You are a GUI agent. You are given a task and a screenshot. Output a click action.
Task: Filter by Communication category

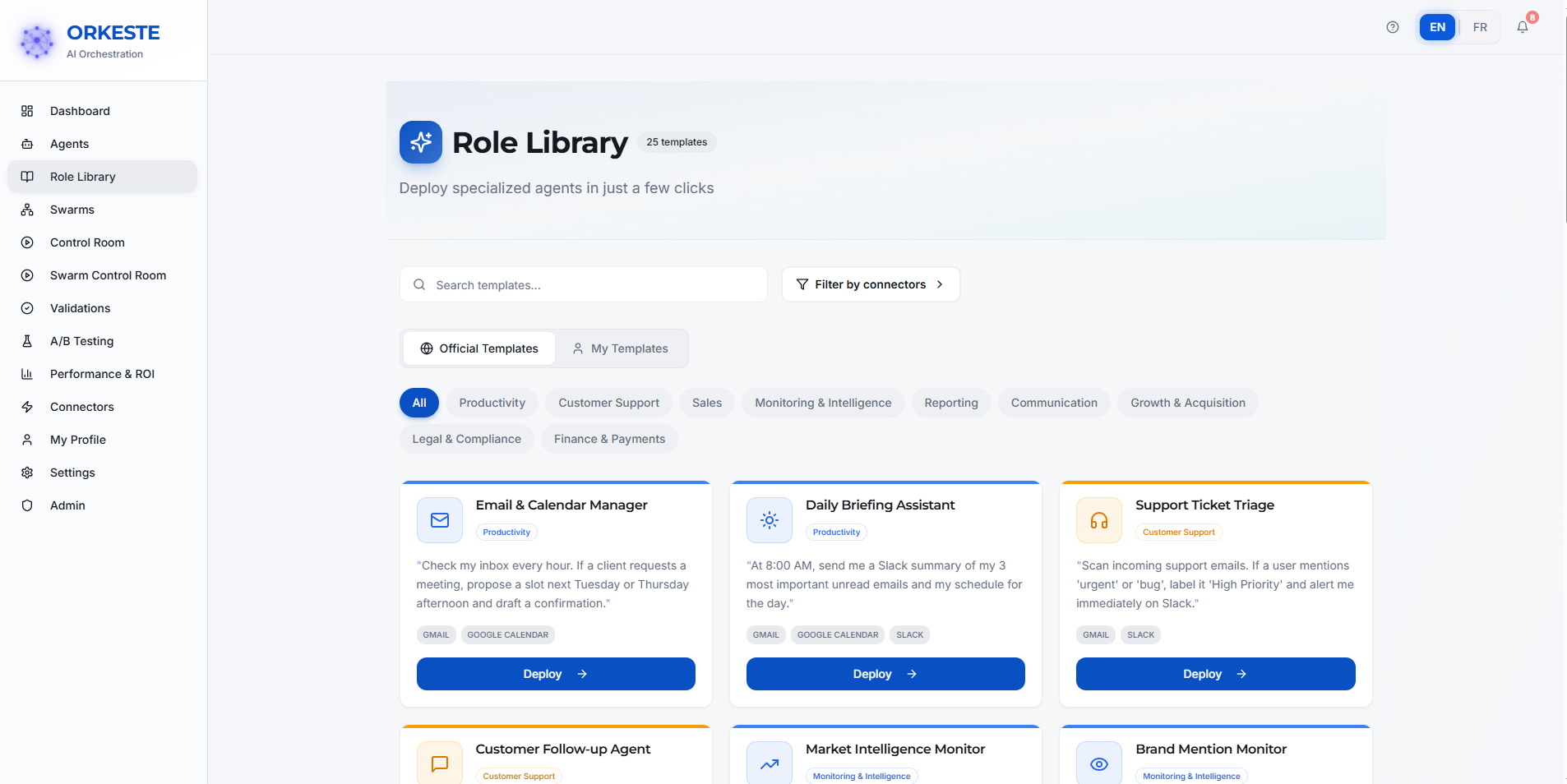[1054, 403]
